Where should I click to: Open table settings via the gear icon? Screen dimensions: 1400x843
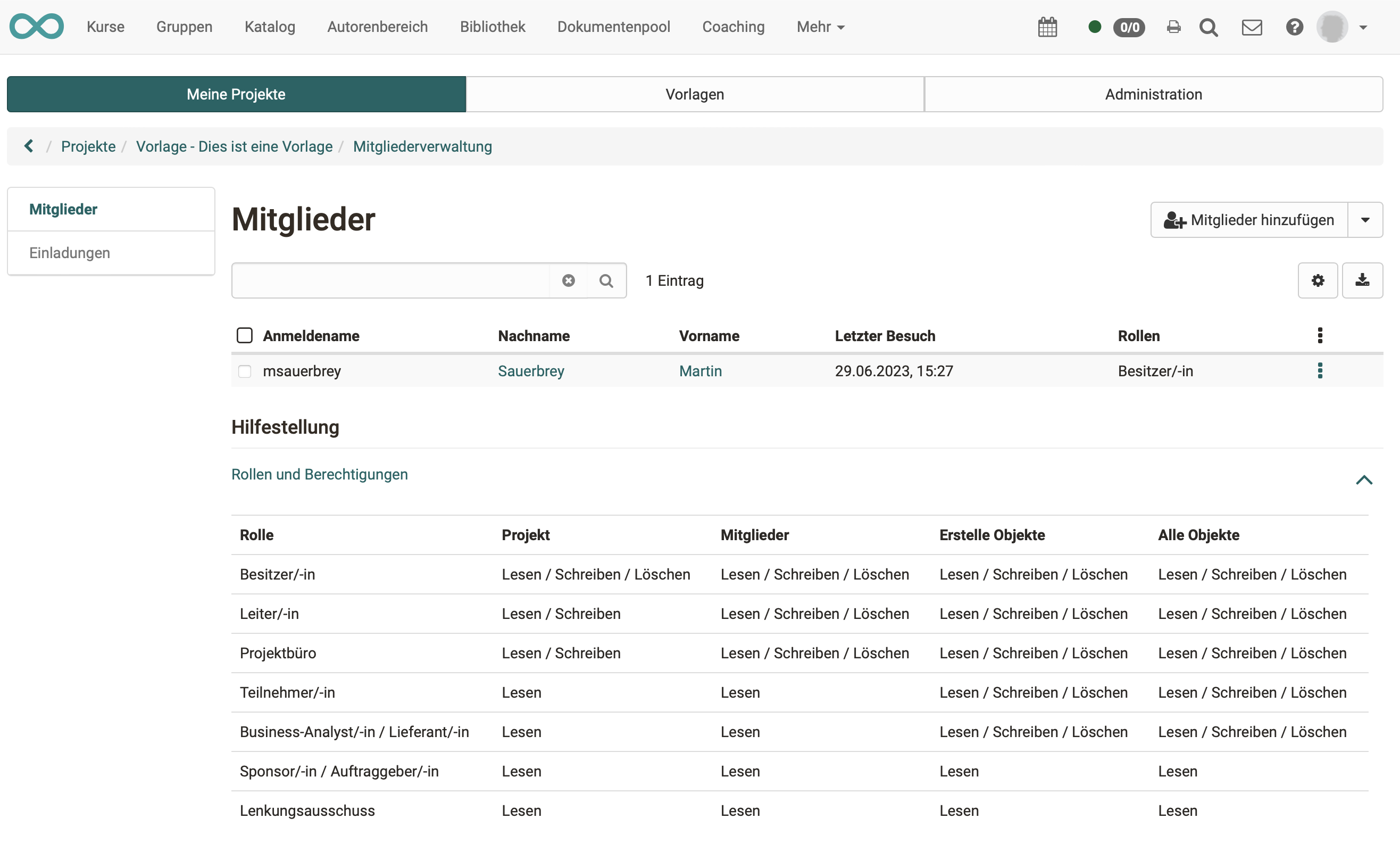pos(1318,280)
